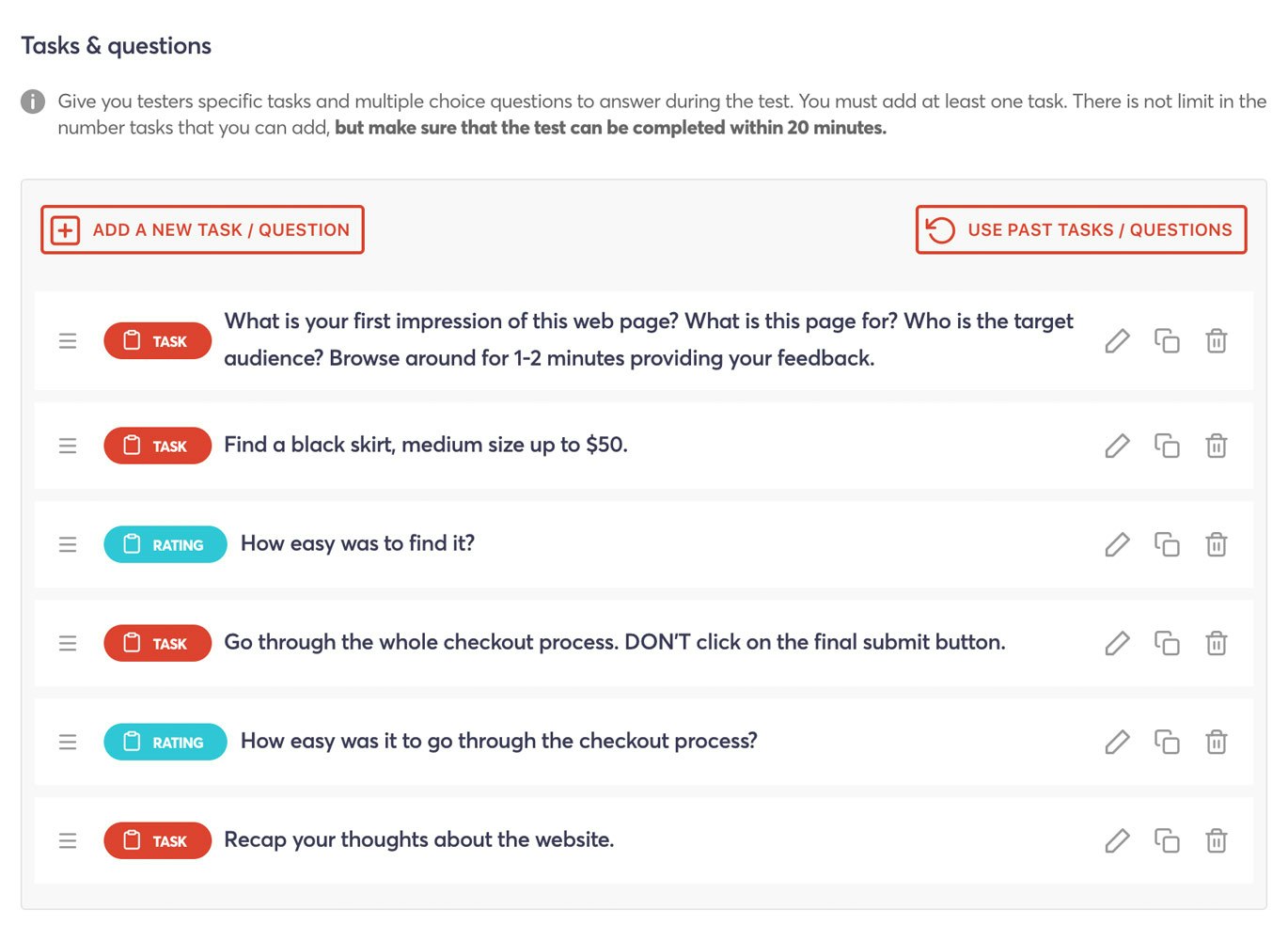Delete the checkout process task
Image resolution: width=1288 pixels, height=940 pixels.
point(1217,643)
